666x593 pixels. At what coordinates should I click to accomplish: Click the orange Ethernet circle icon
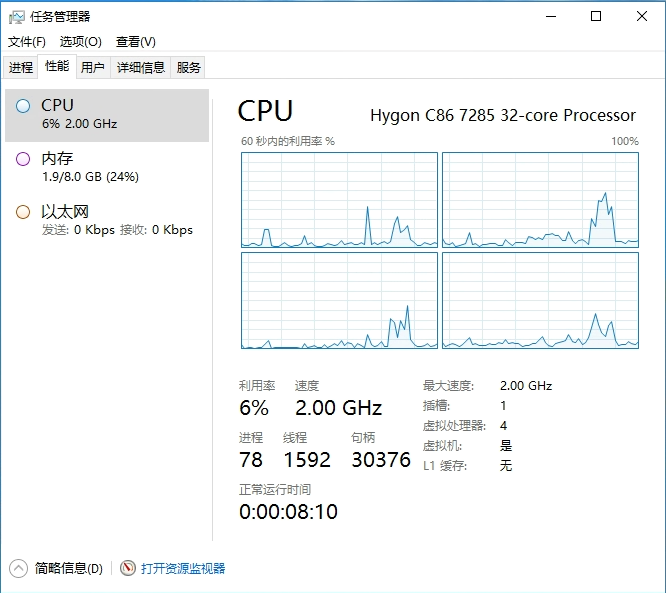pyautogui.click(x=23, y=212)
